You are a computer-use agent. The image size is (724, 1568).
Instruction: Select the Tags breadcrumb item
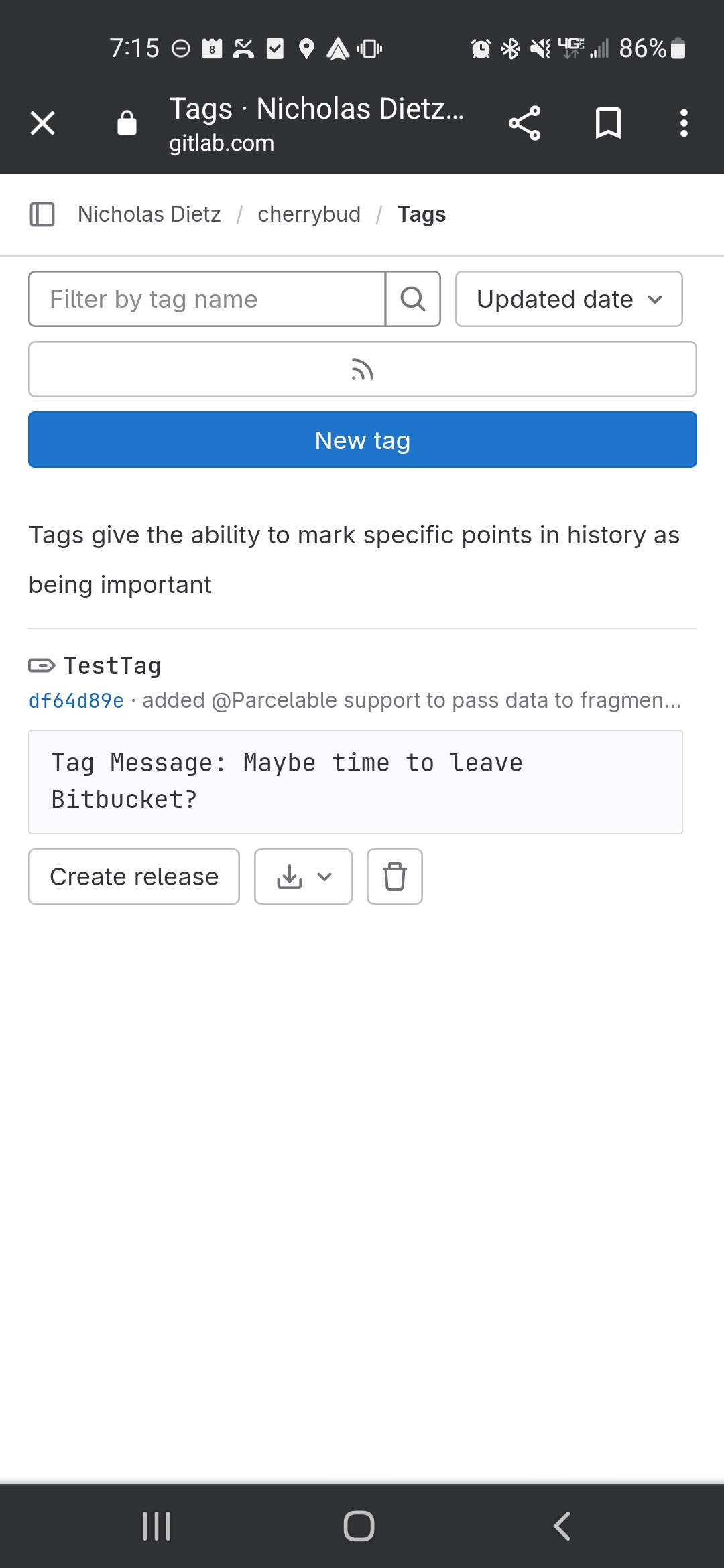[422, 214]
